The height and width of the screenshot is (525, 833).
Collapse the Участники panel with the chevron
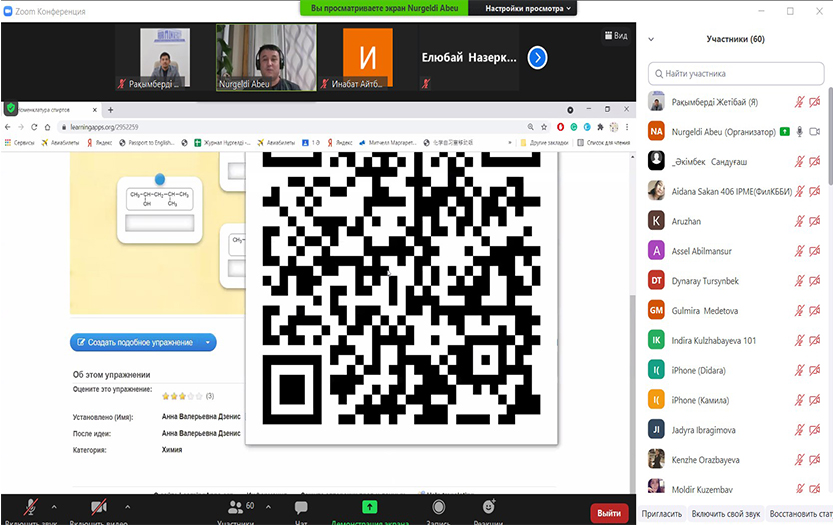click(x=651, y=39)
